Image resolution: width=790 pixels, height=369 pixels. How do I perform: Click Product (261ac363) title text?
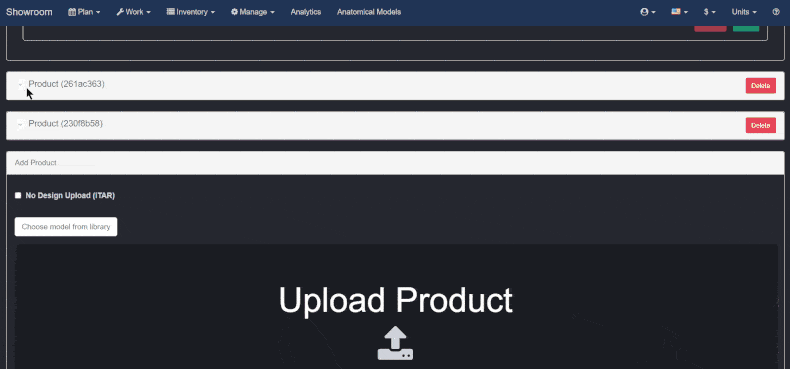click(x=67, y=84)
